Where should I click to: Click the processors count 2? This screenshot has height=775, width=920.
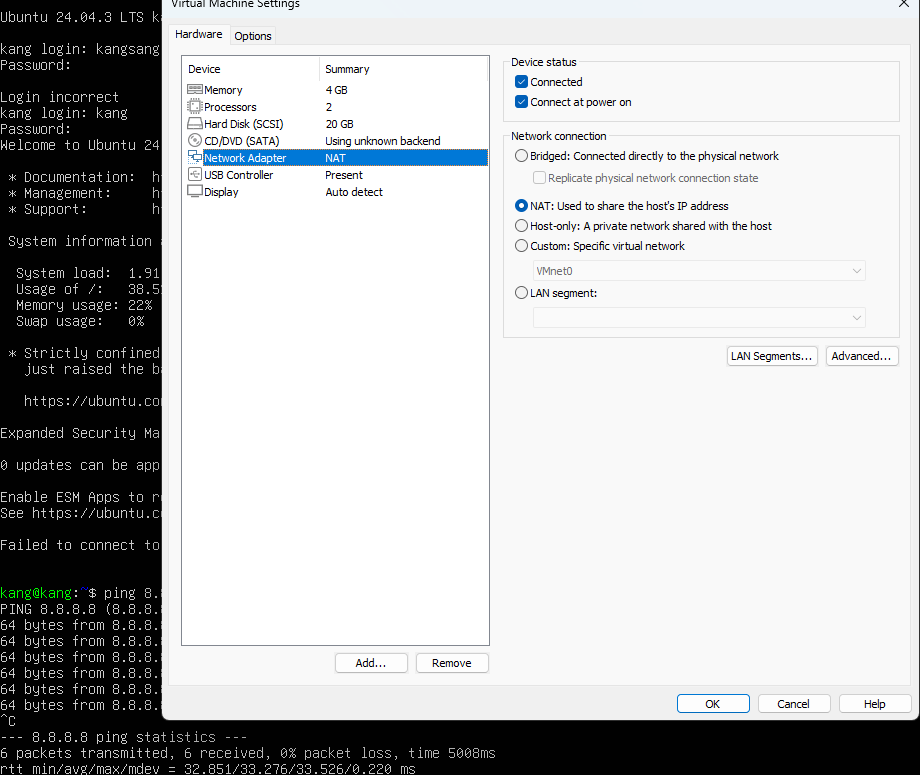click(x=329, y=107)
